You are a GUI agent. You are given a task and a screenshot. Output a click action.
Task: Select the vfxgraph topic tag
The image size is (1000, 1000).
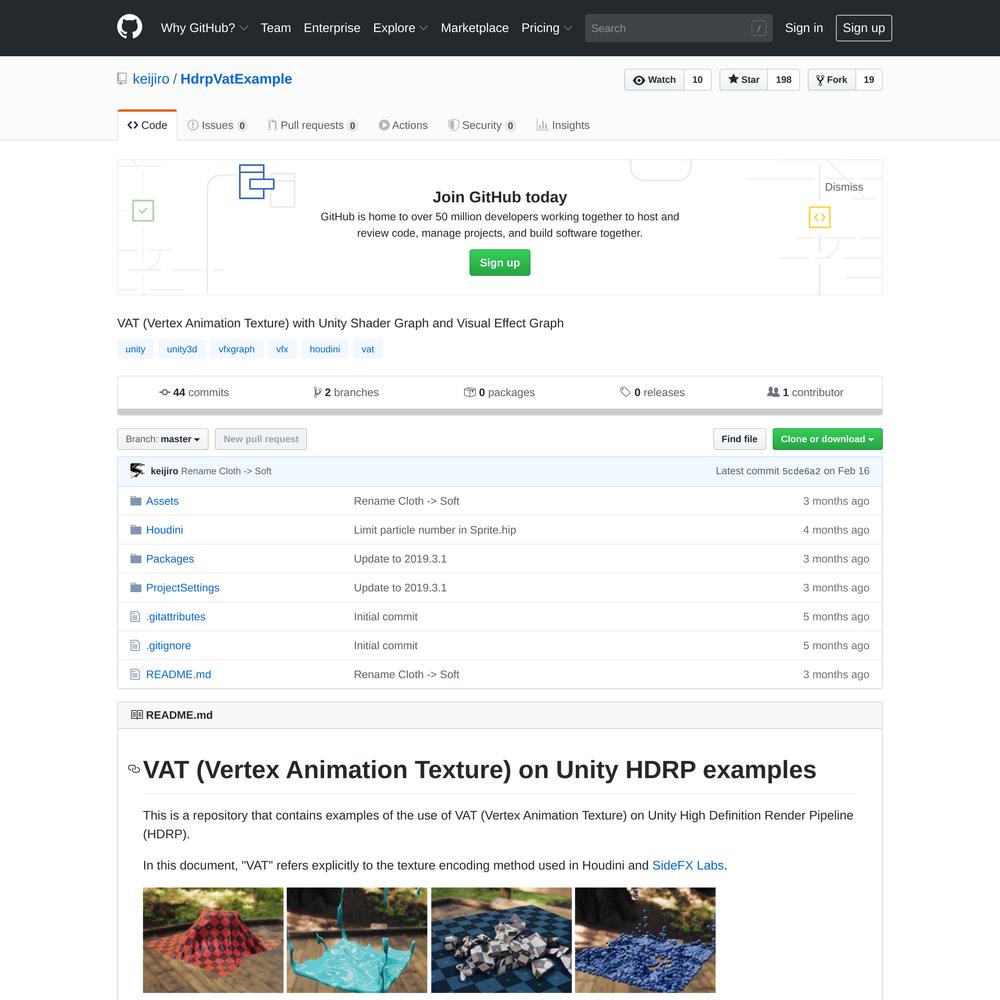(237, 349)
